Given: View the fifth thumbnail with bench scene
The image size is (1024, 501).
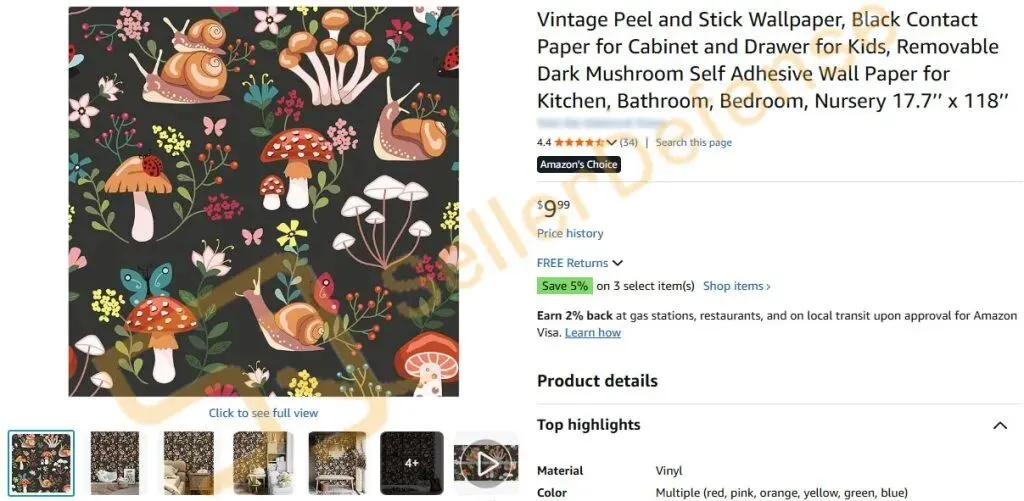Looking at the screenshot, I should point(337,463).
